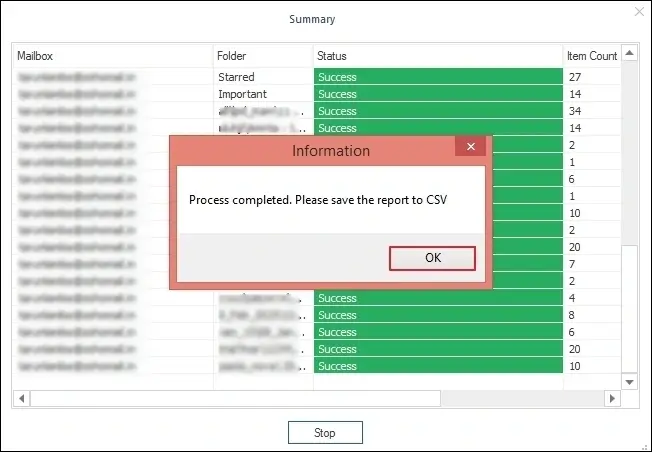The height and width of the screenshot is (452, 652).
Task: Click item count 34
Action: [x=575, y=111]
